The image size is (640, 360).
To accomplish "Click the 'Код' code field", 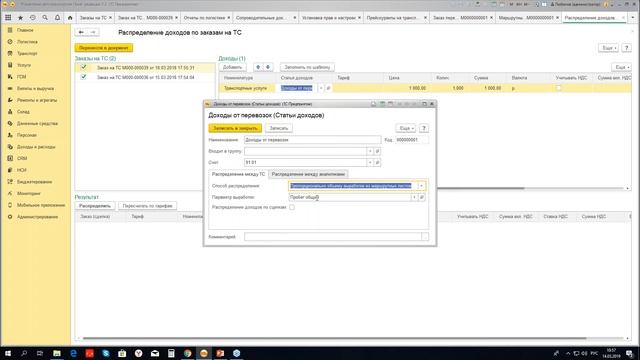I will 411,140.
